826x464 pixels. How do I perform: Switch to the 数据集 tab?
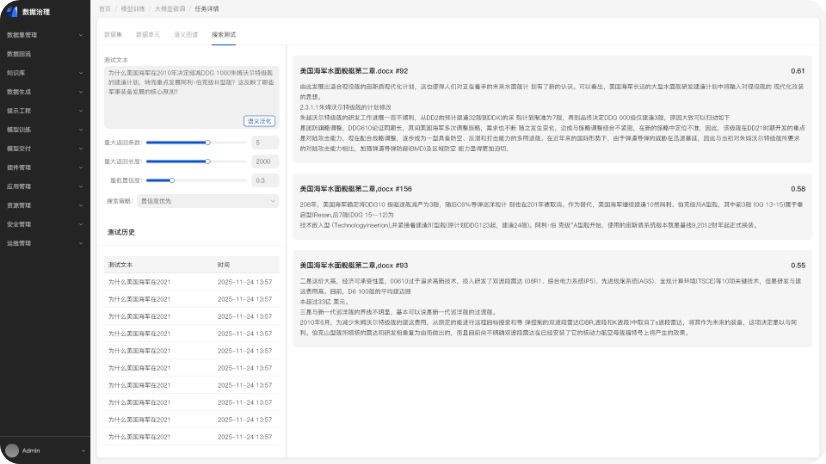point(114,35)
